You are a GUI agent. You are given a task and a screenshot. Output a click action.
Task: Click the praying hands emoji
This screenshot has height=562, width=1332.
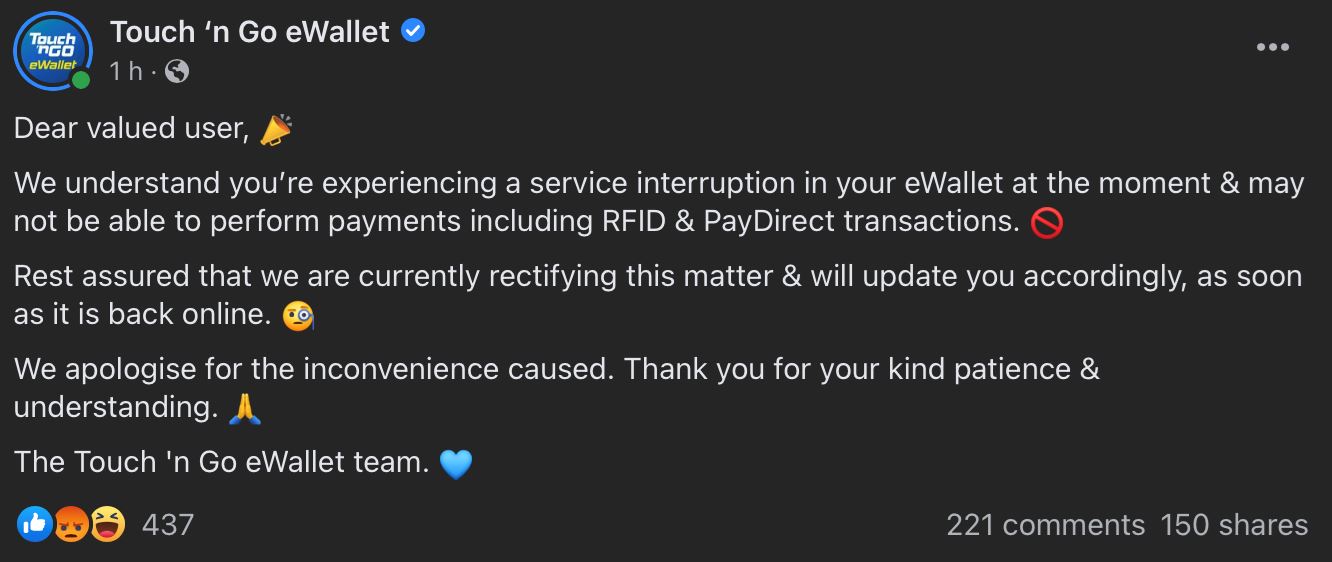245,408
